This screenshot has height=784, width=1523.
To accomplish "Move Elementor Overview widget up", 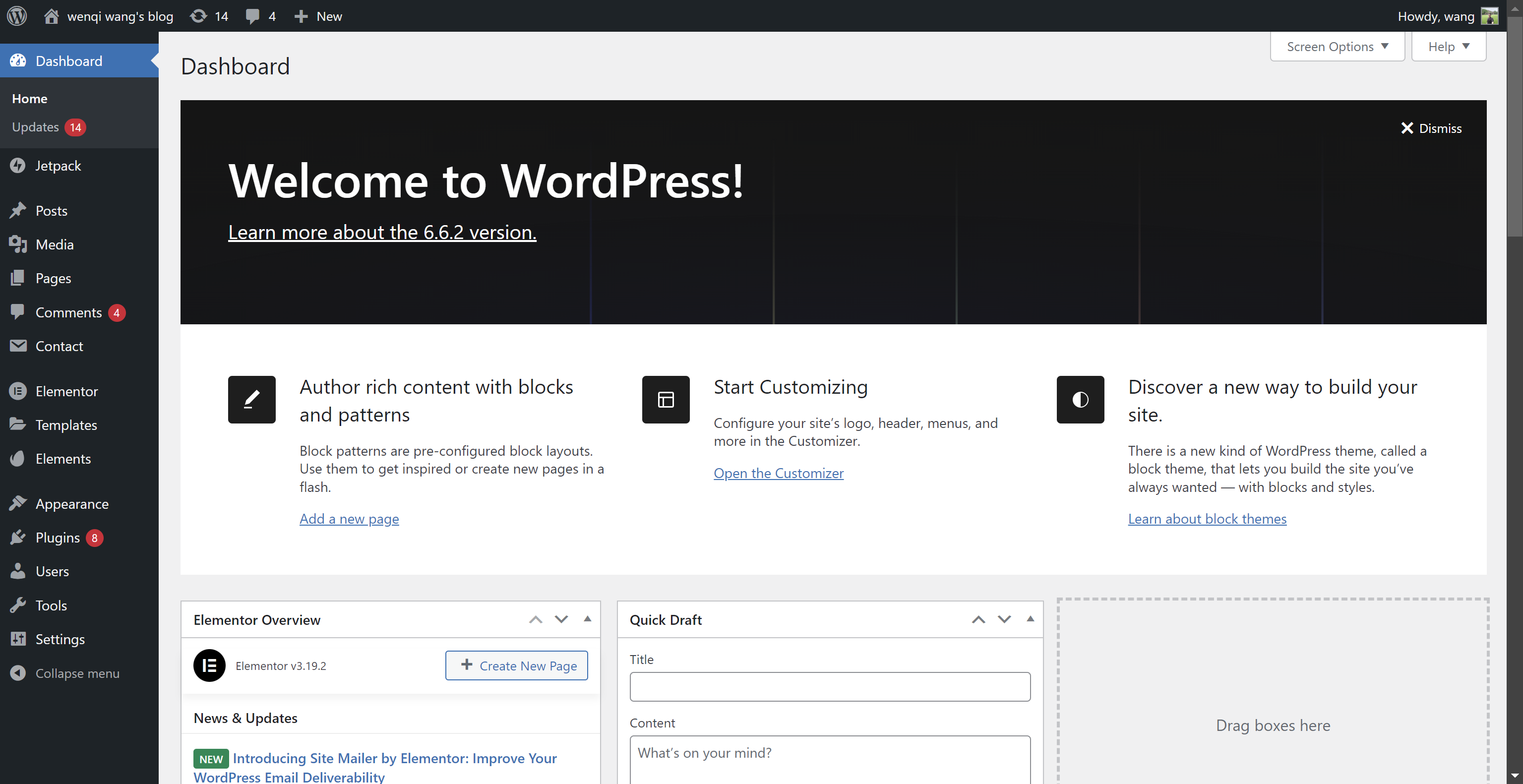I will tap(536, 620).
